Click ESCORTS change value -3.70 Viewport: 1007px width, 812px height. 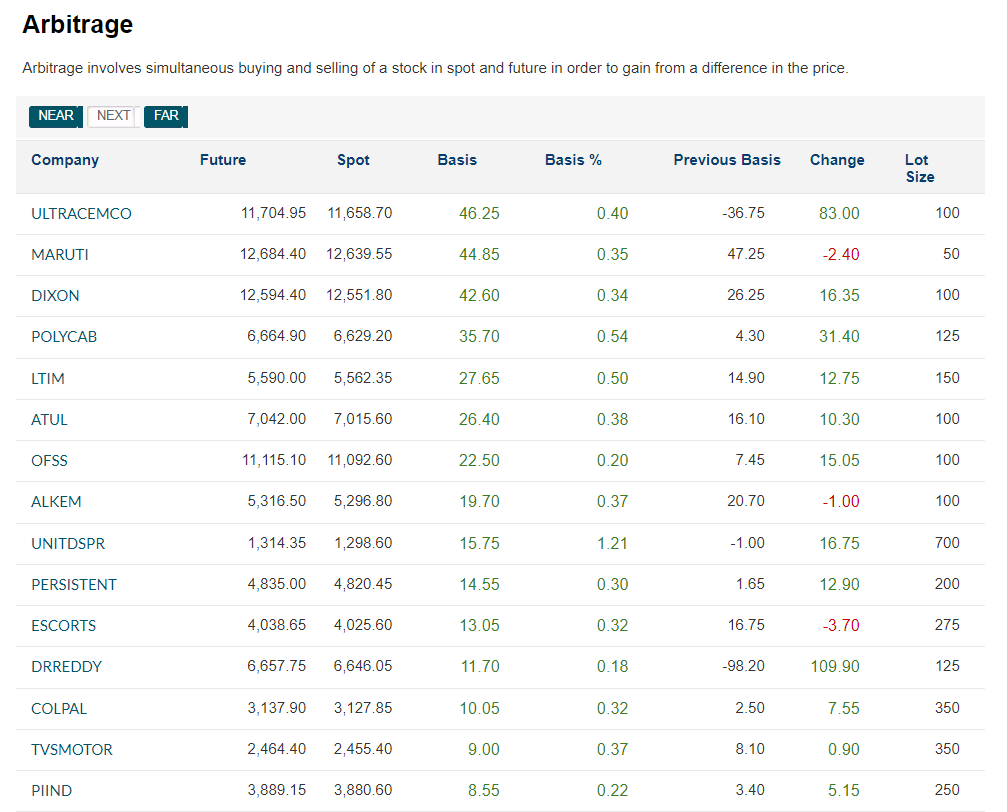coord(841,626)
